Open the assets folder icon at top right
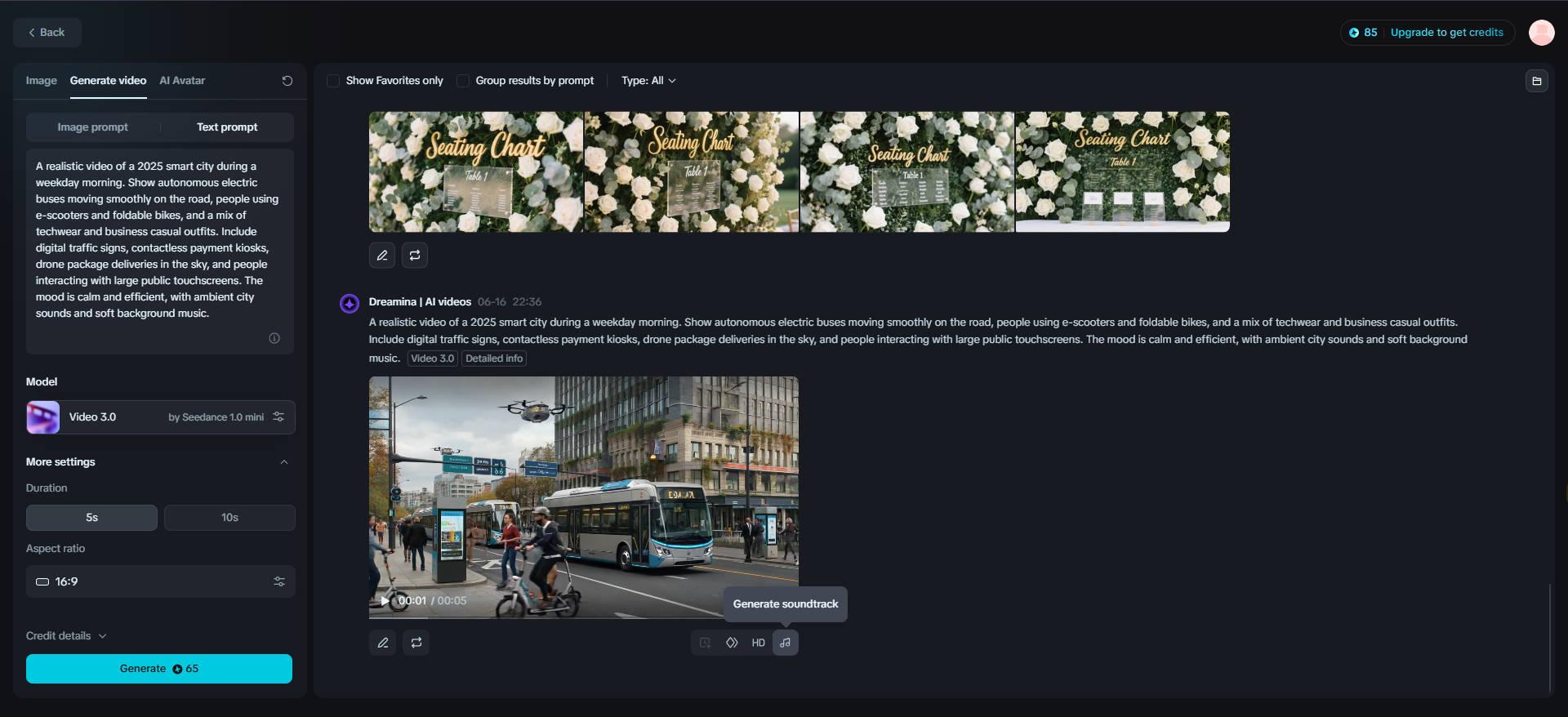This screenshot has width=1568, height=717. (x=1536, y=81)
